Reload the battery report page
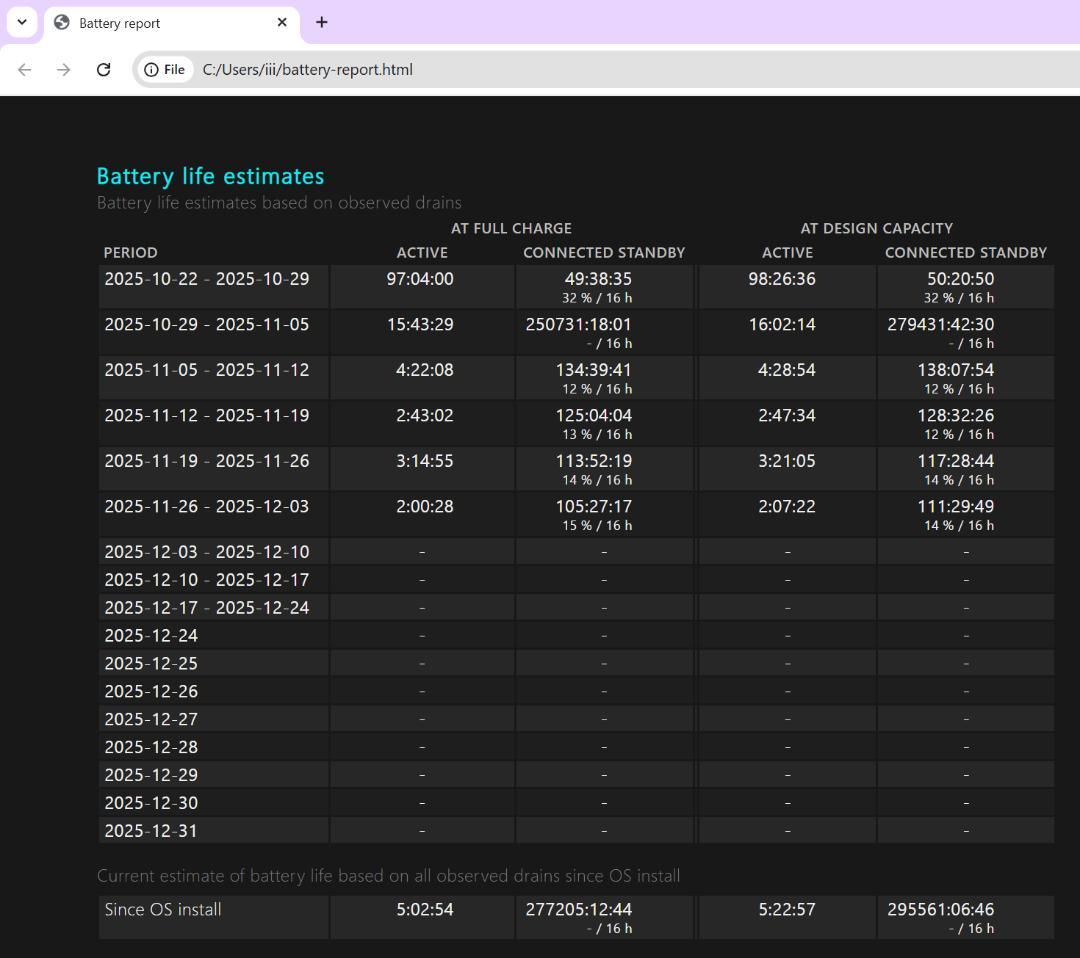Screen dimensions: 1080x958 pos(103,69)
